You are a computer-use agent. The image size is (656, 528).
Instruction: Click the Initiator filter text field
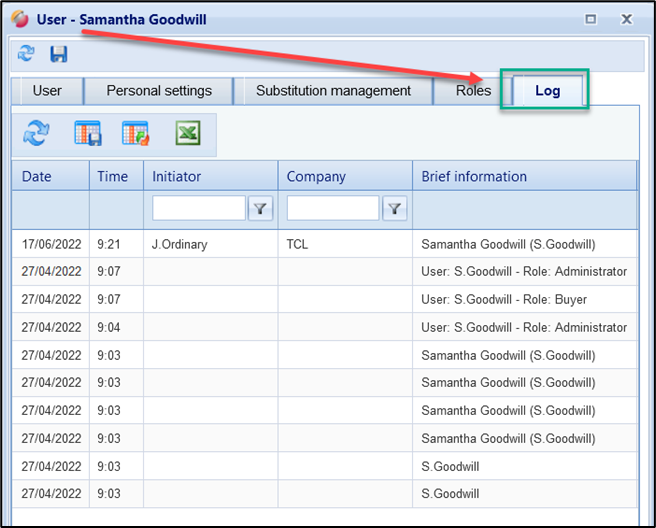199,208
